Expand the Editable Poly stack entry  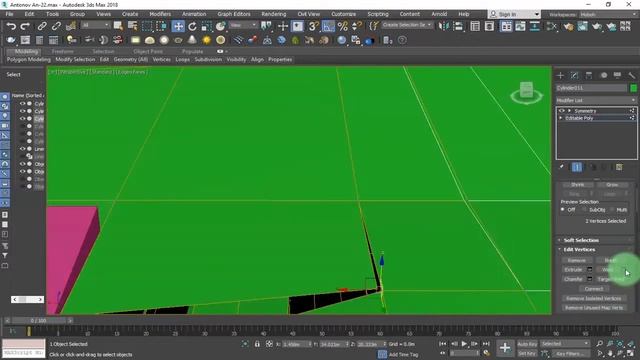561,118
